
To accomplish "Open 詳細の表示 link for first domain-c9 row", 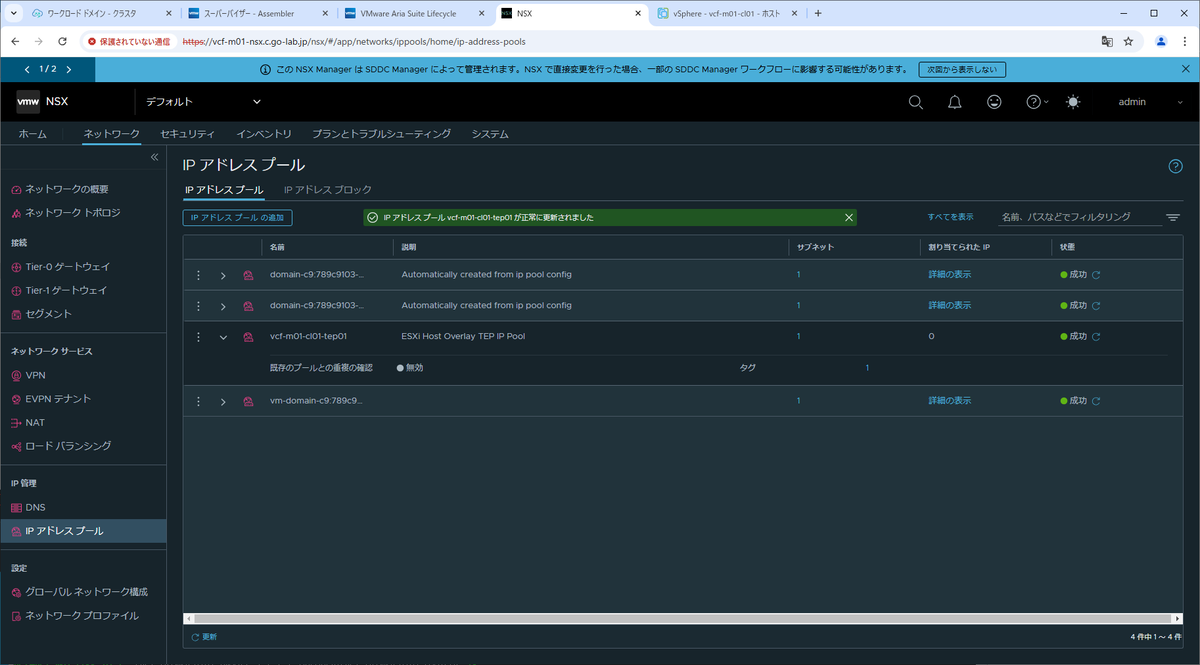I will pos(949,275).
